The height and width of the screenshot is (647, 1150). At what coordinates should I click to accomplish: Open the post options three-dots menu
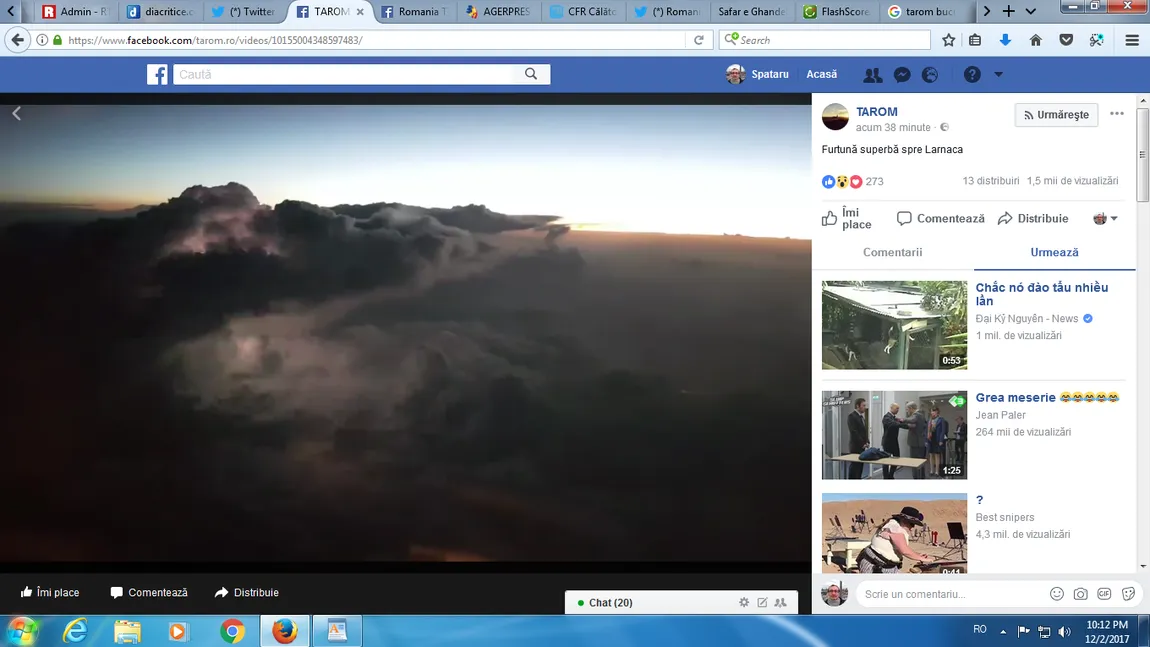1117,114
